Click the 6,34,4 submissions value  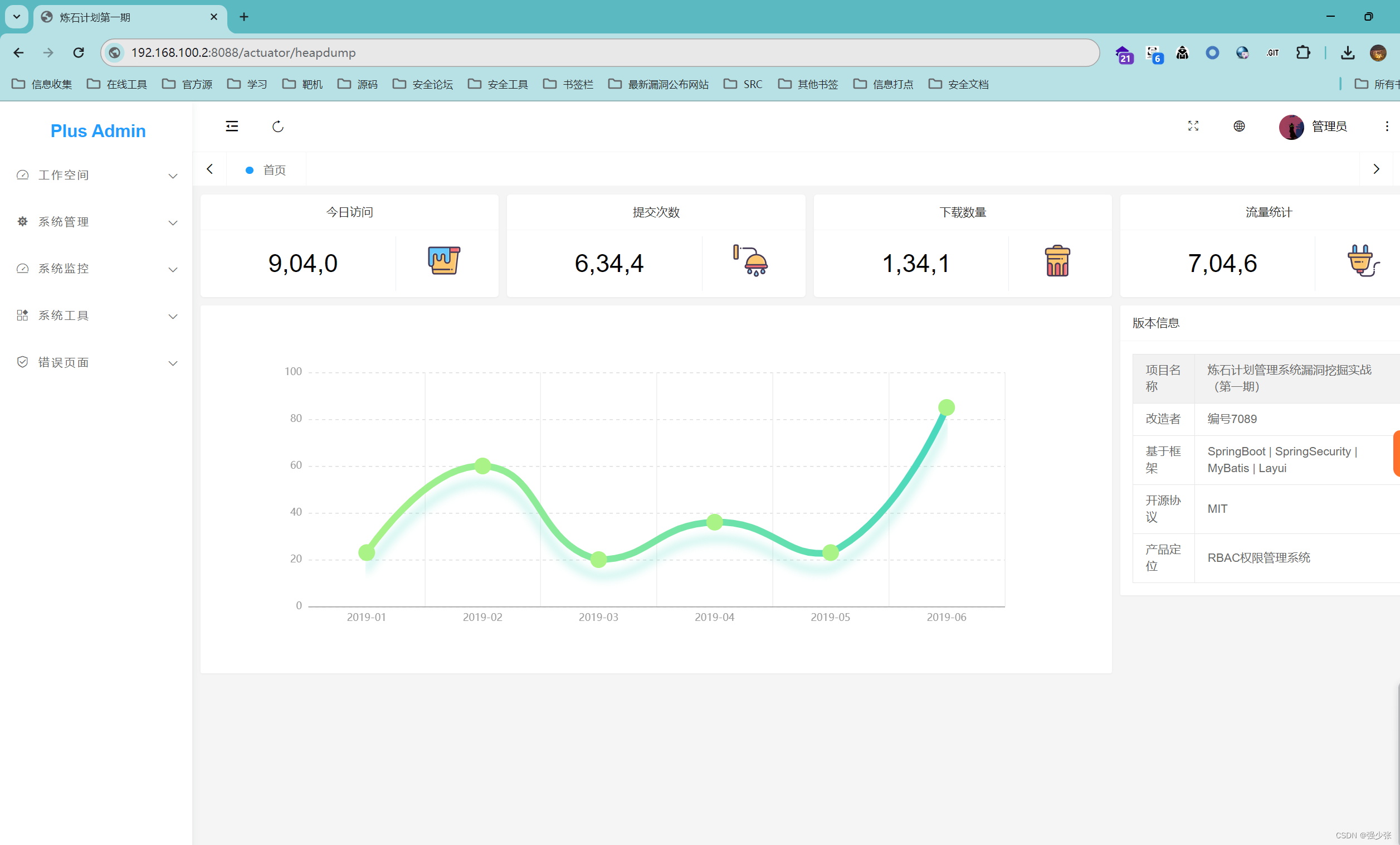(609, 263)
